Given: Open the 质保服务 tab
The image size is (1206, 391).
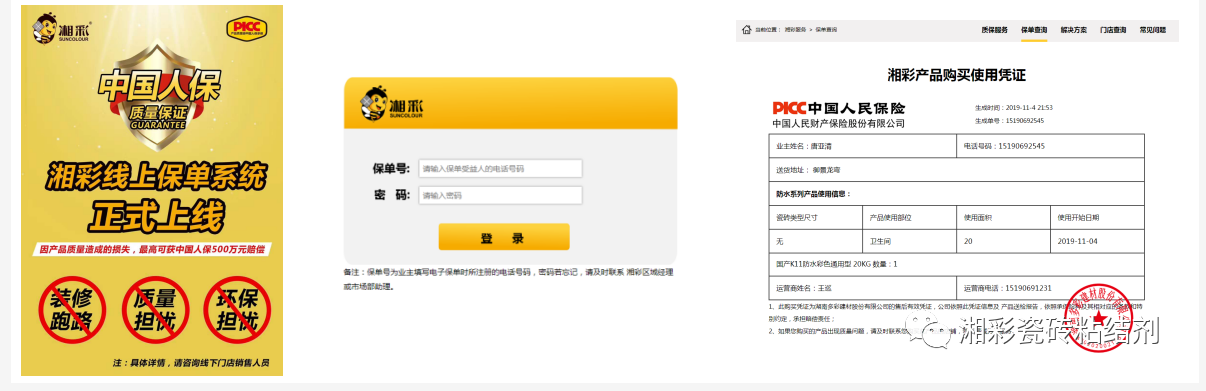Looking at the screenshot, I should (994, 30).
